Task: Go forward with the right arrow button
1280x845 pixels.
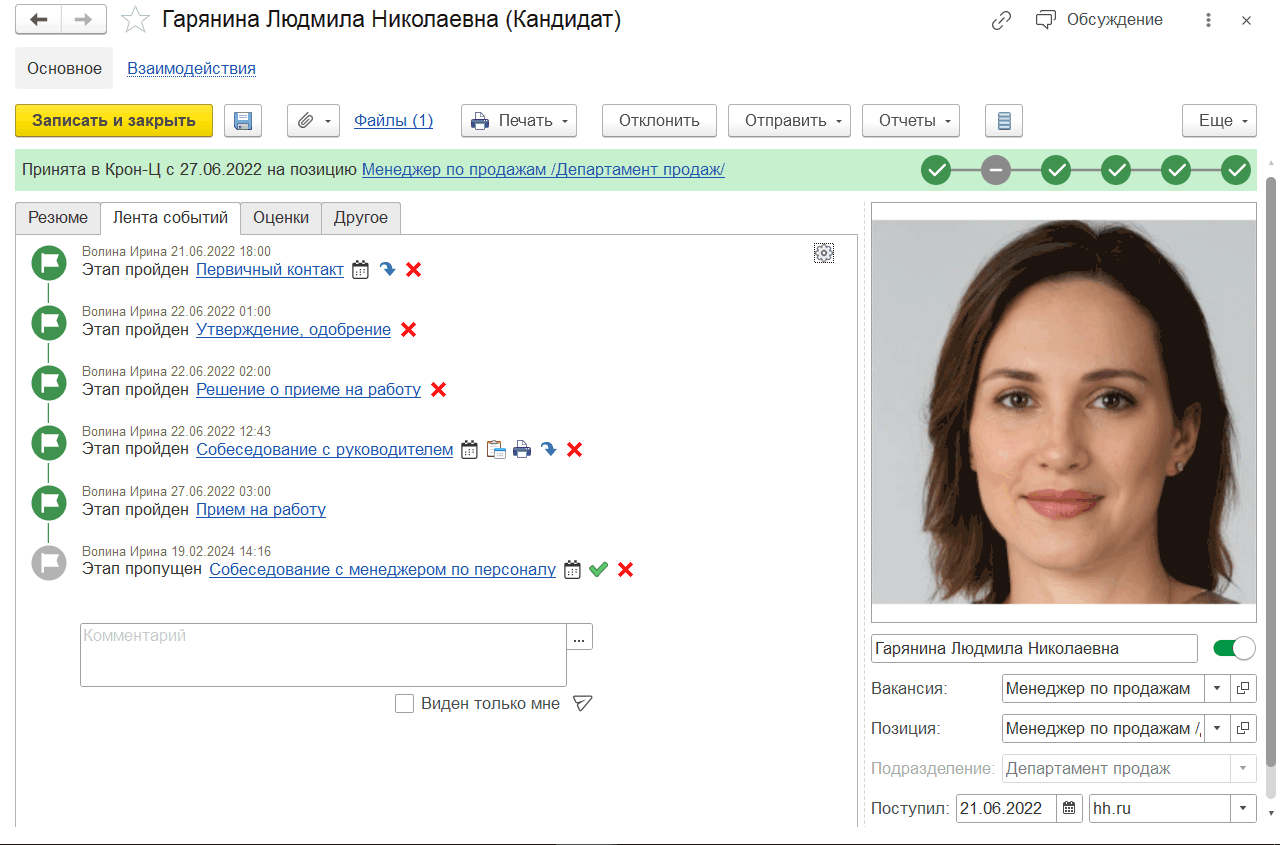Action: click(85, 20)
